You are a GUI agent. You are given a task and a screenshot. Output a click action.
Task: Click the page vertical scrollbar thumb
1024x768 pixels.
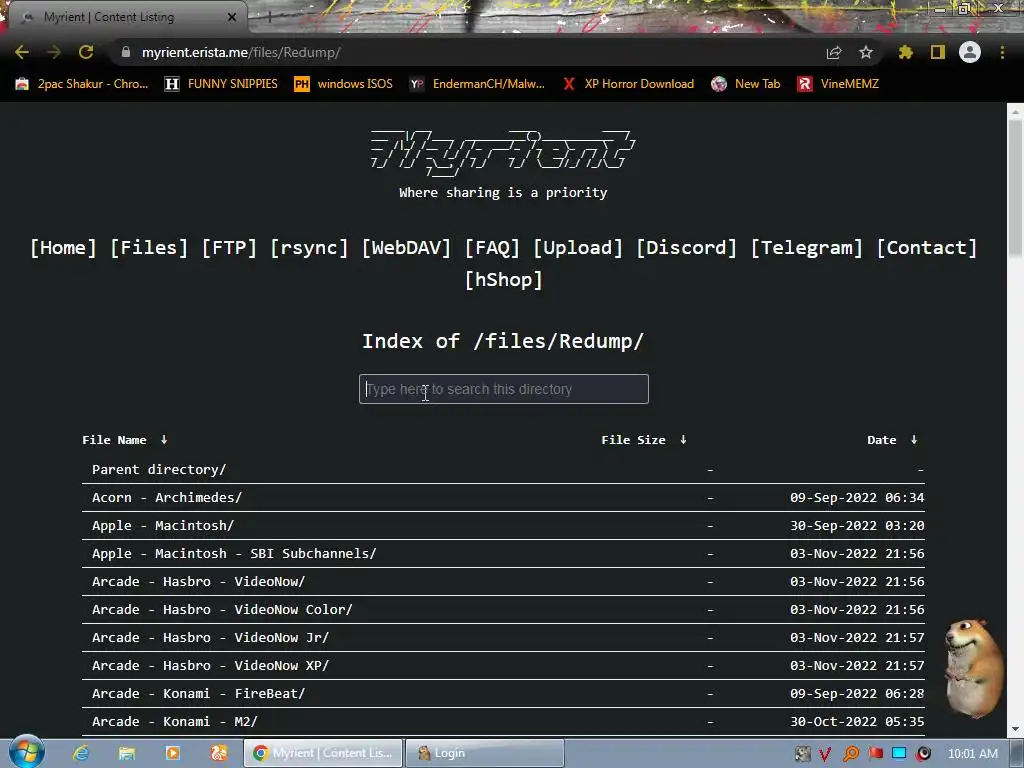point(1016,186)
